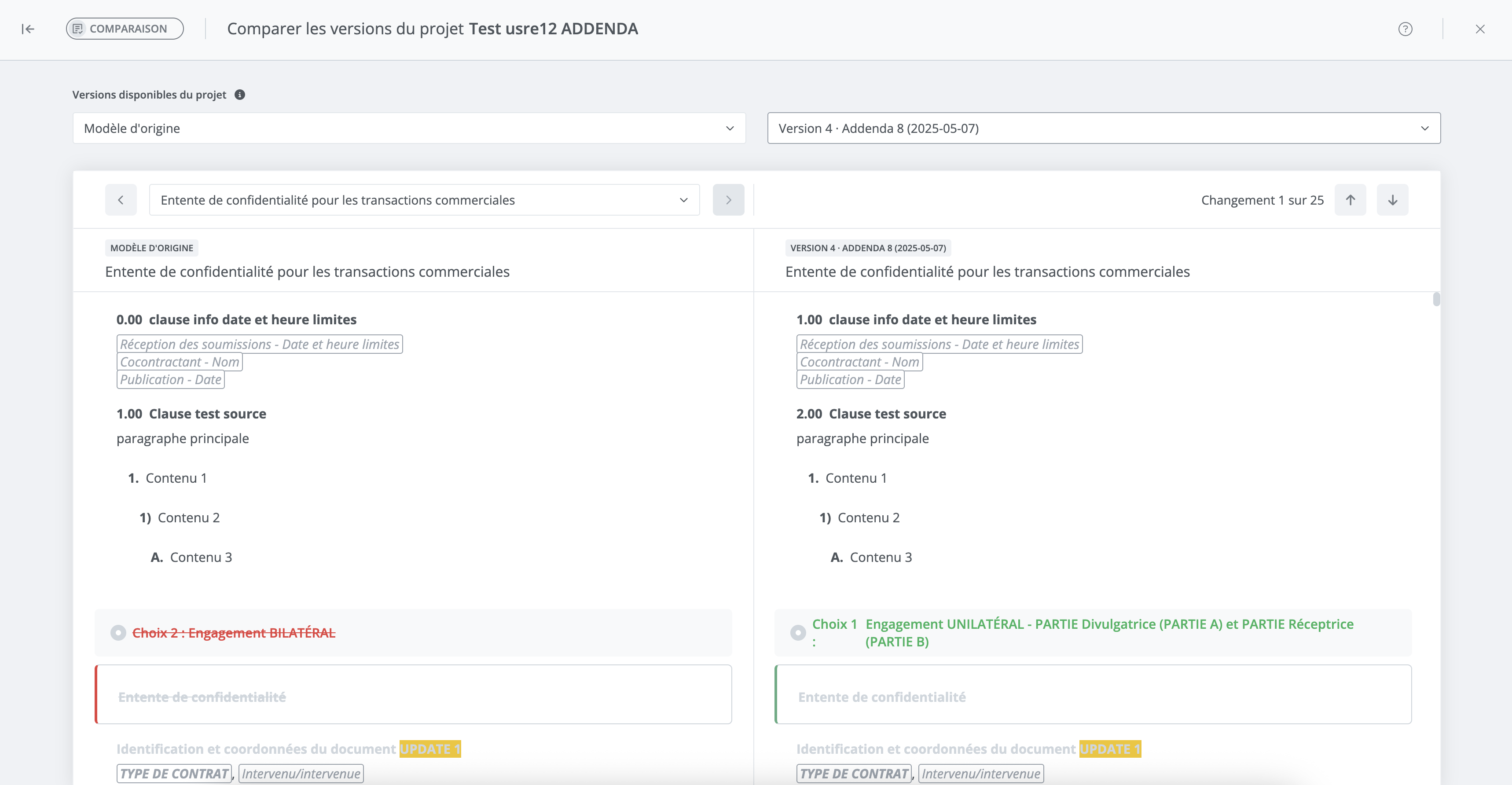Click the collapse-panel arrow icon at top left
The width and height of the screenshot is (1512, 785).
(x=28, y=29)
